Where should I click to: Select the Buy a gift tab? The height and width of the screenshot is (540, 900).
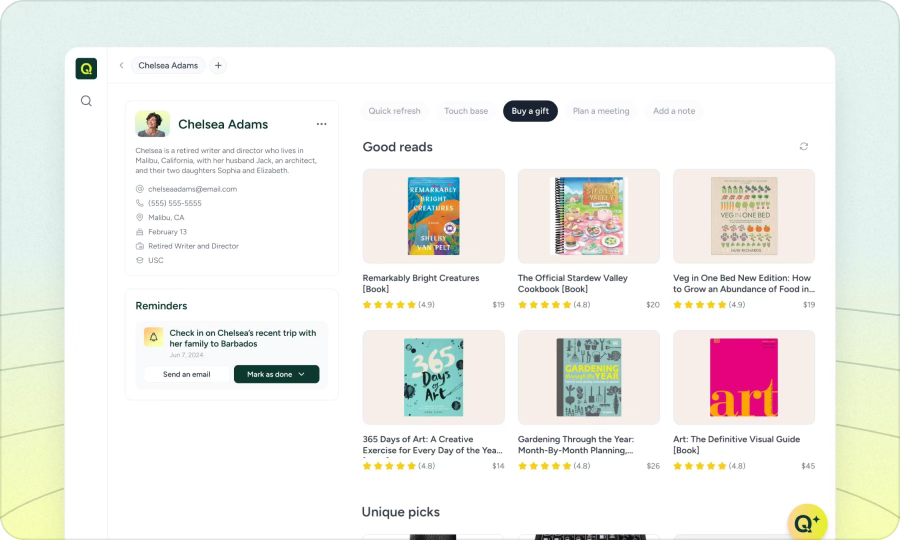point(530,111)
